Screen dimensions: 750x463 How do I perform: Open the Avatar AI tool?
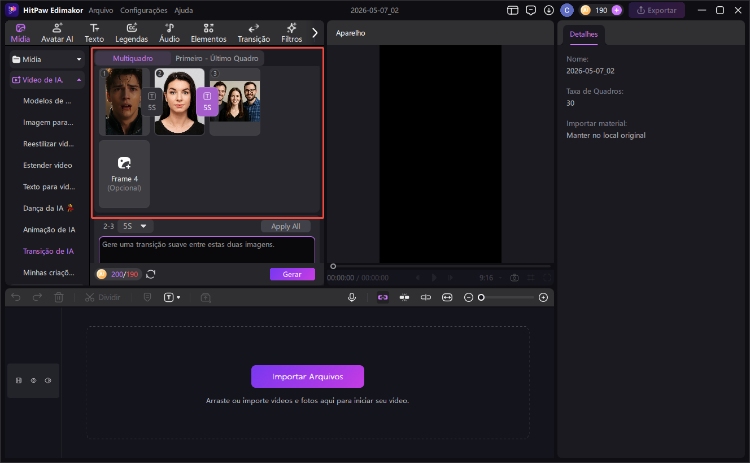(57, 33)
